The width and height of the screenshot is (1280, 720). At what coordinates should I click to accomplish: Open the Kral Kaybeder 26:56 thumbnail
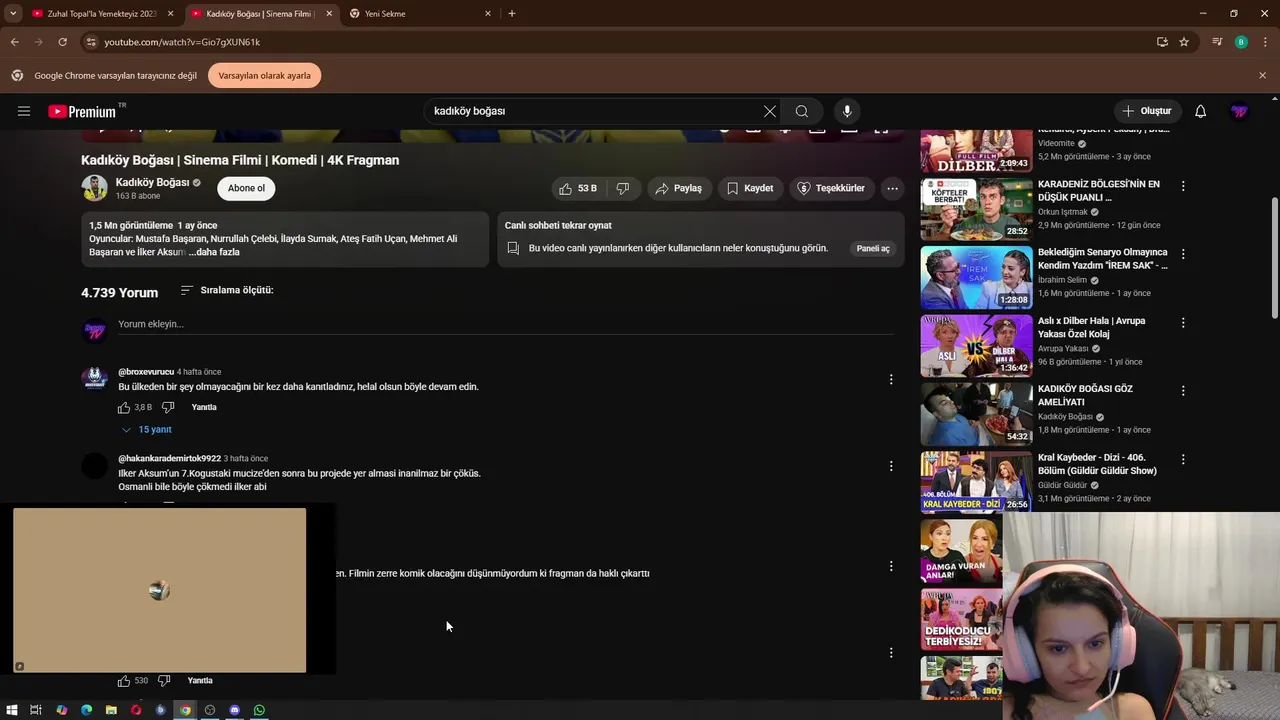point(976,482)
